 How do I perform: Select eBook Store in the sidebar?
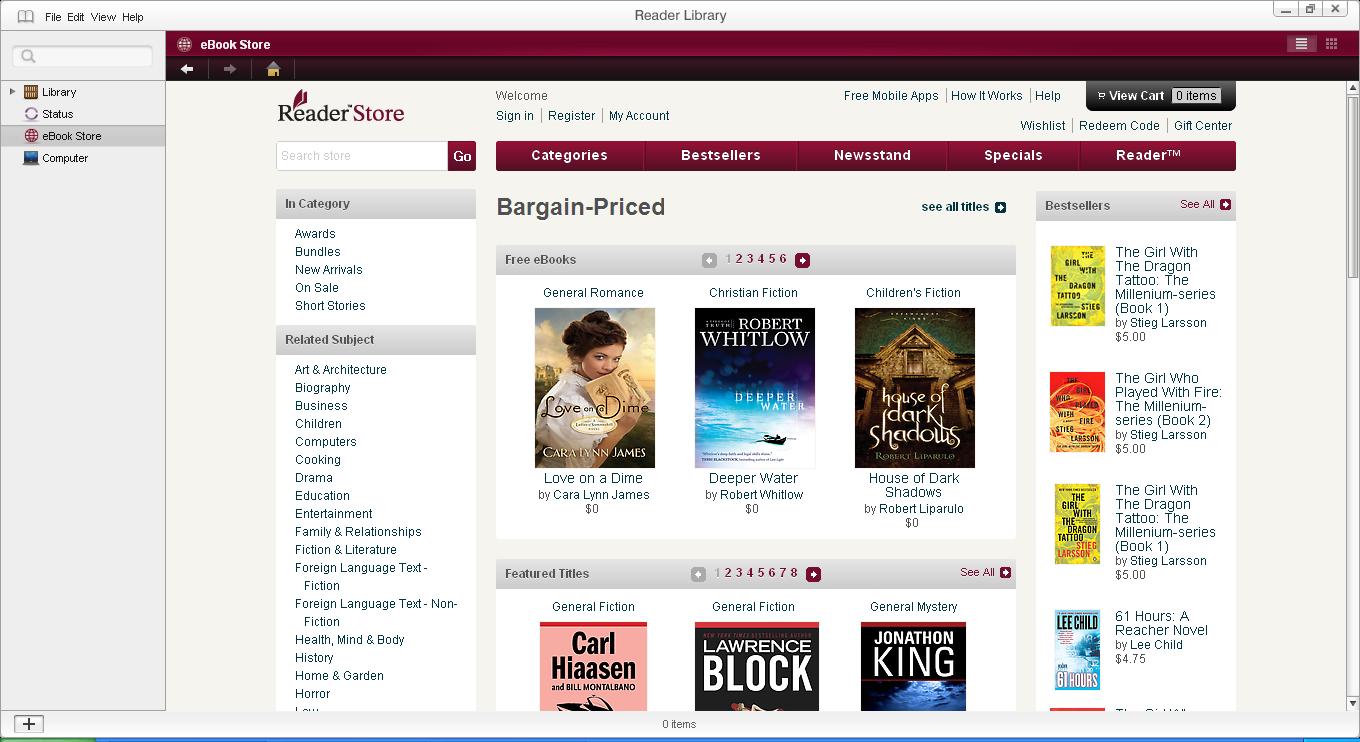[x=72, y=136]
